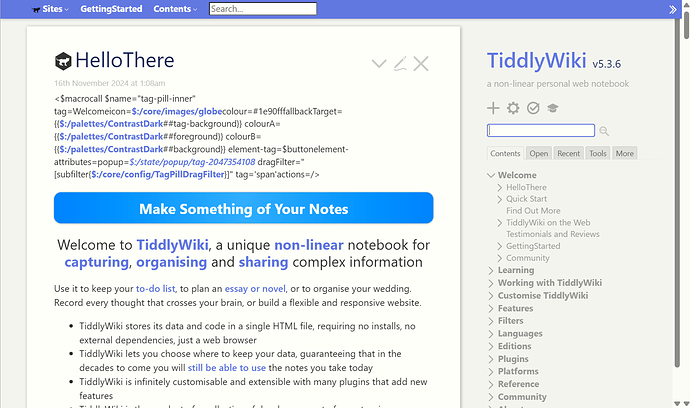Expand the Plugins section
Viewport: 690px width, 408px height.
click(491, 359)
